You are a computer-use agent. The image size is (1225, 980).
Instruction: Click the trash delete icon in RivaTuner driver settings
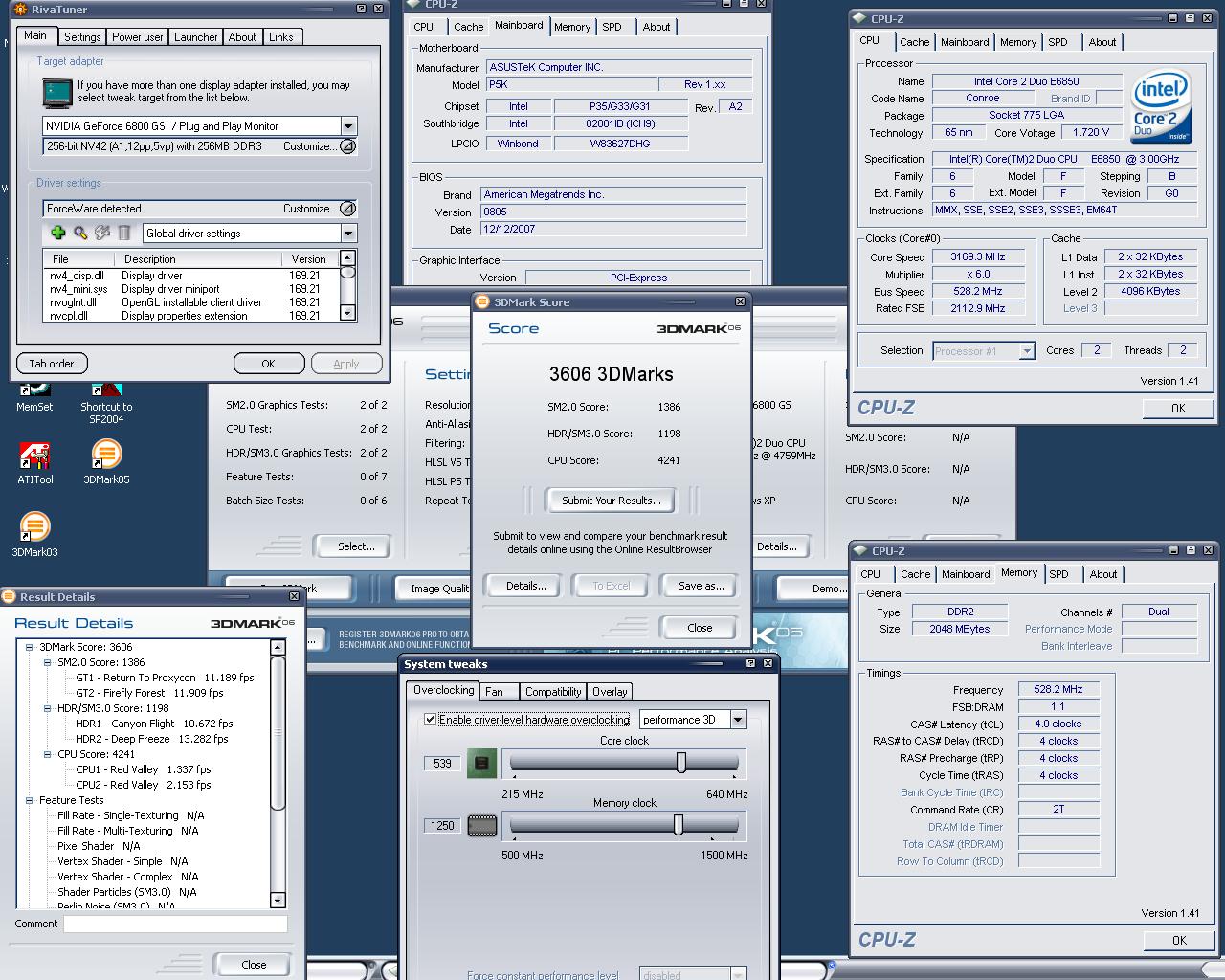tap(124, 233)
